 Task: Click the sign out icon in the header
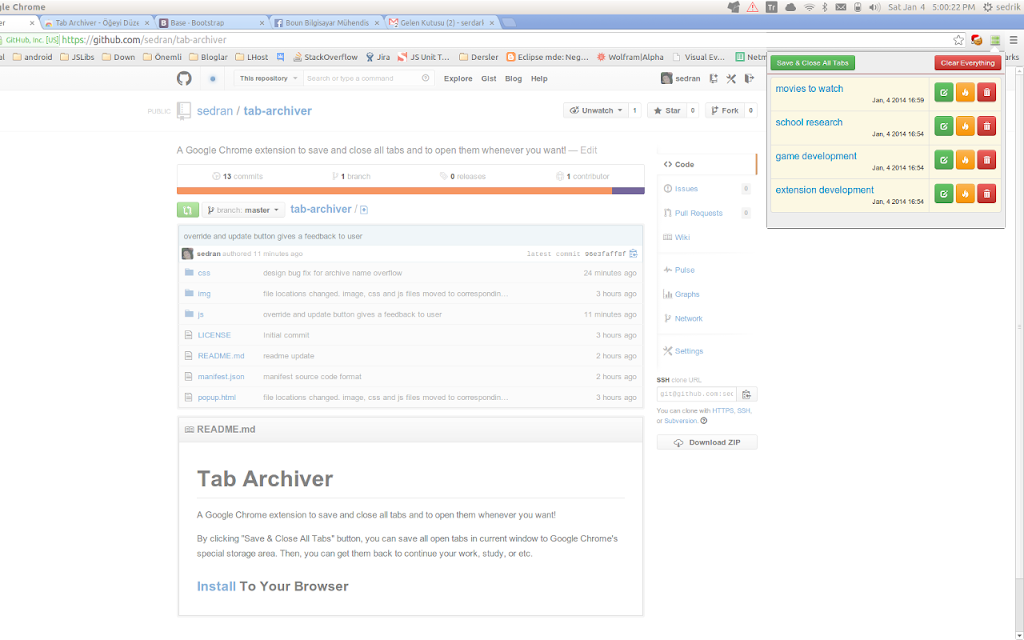click(x=749, y=78)
